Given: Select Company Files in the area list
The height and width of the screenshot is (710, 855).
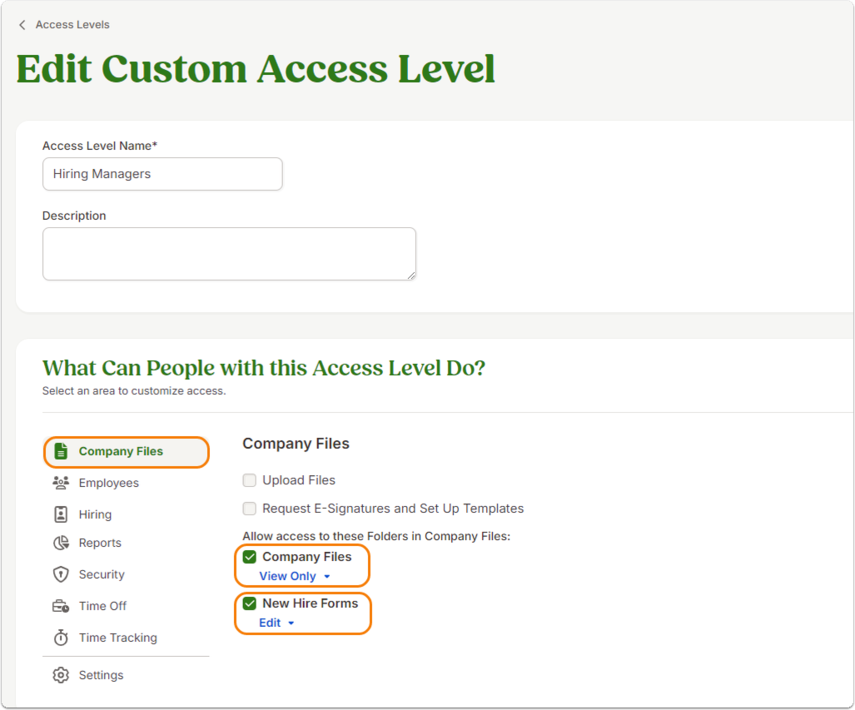Looking at the screenshot, I should pyautogui.click(x=126, y=452).
